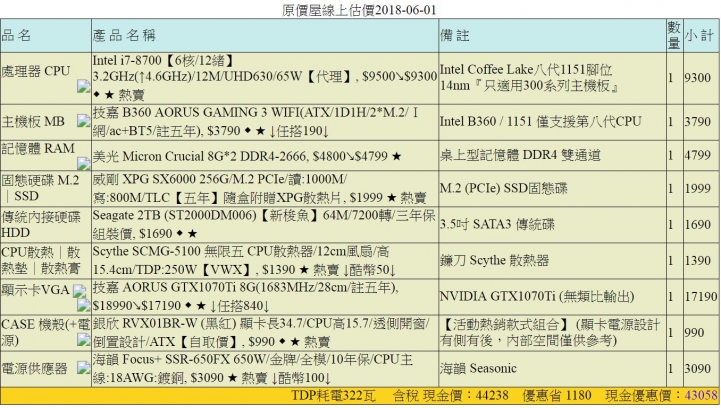Click the 數量 column header

coord(674,35)
